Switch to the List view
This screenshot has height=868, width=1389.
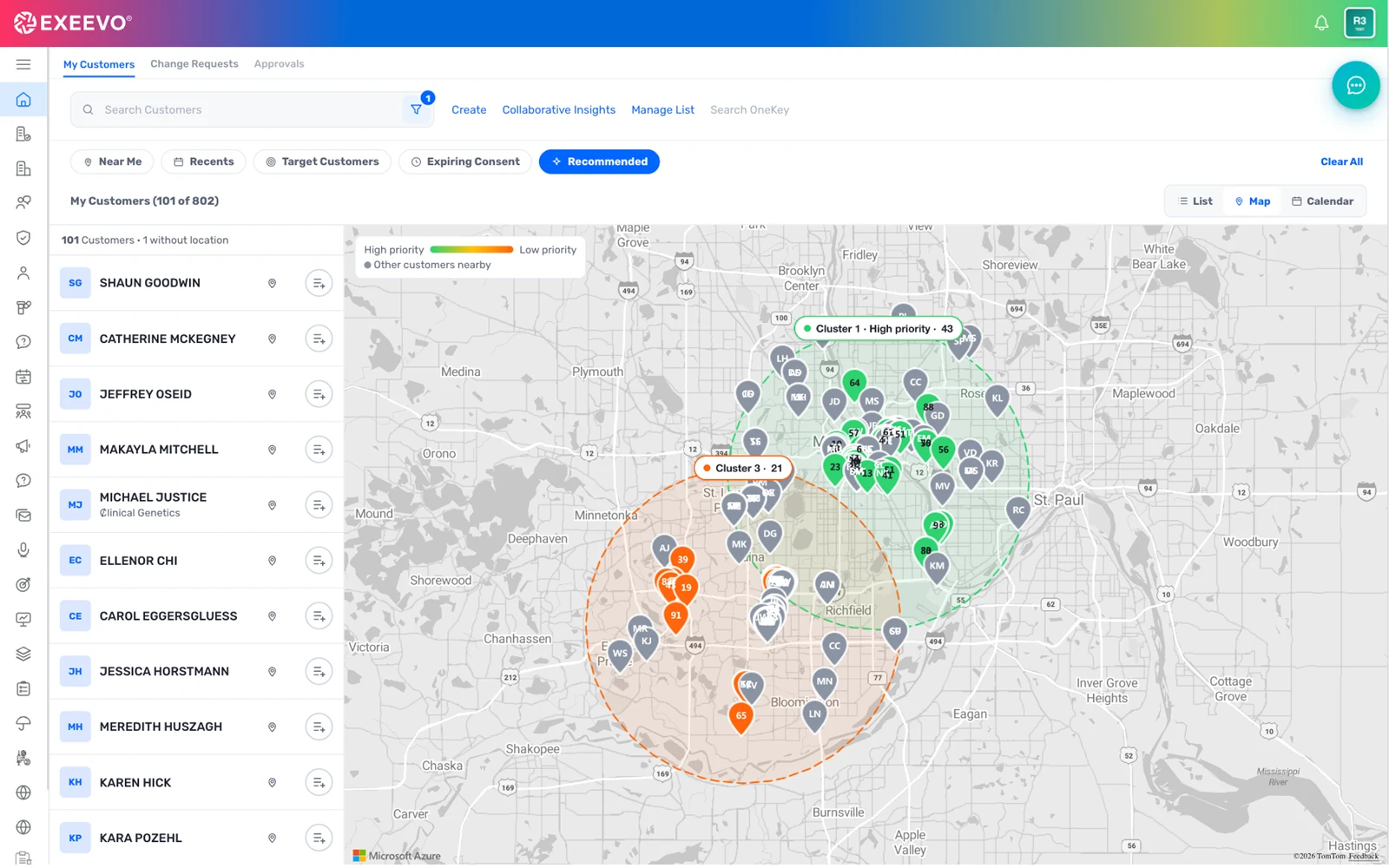[1195, 201]
